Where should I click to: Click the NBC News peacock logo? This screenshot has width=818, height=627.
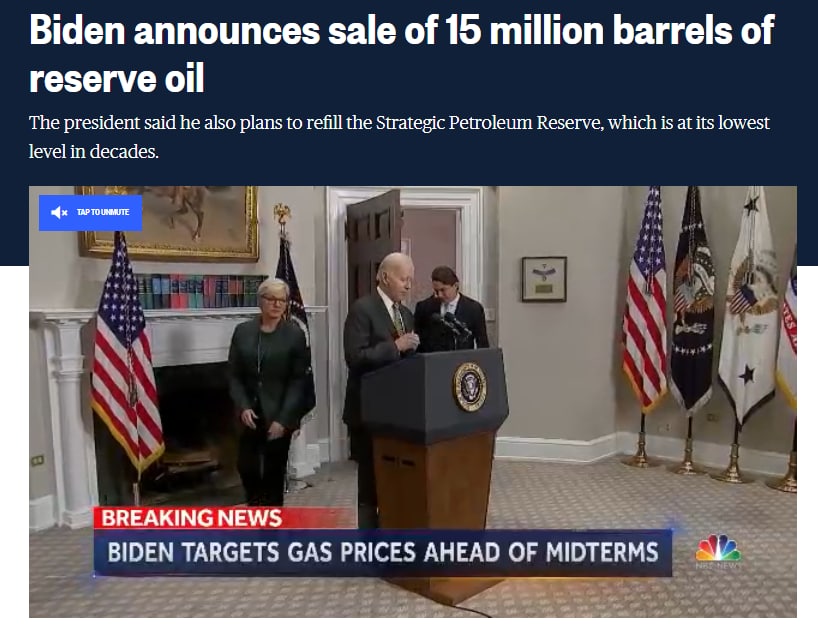718,551
